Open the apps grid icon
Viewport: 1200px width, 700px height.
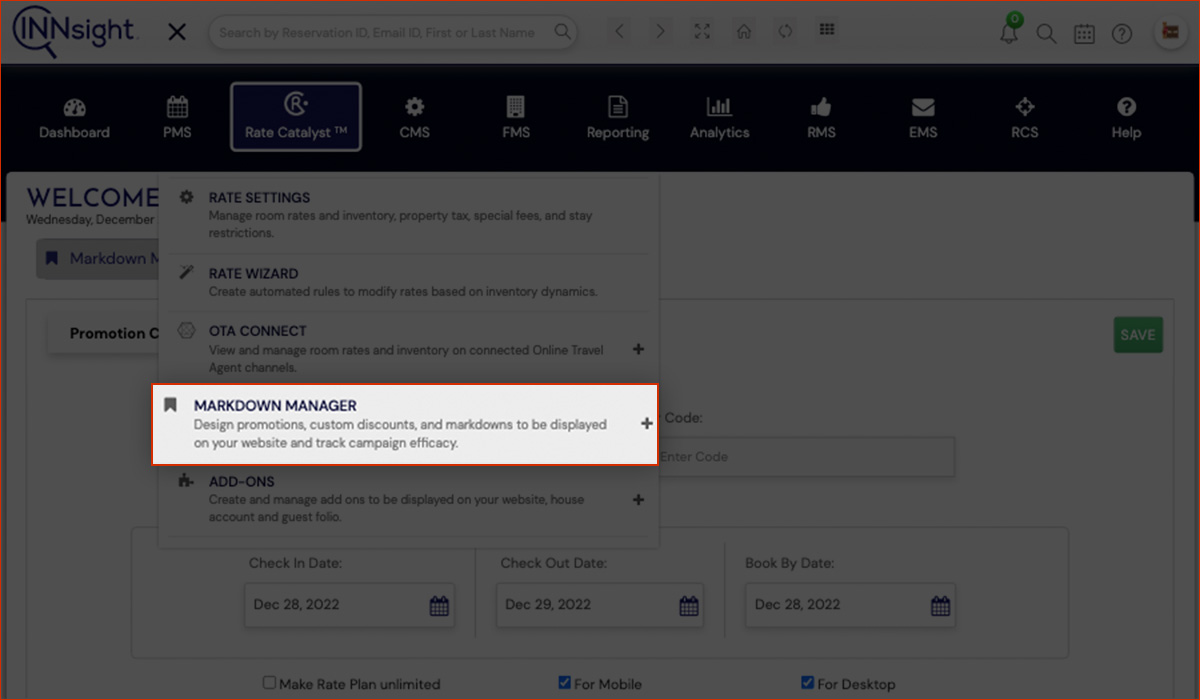827,30
